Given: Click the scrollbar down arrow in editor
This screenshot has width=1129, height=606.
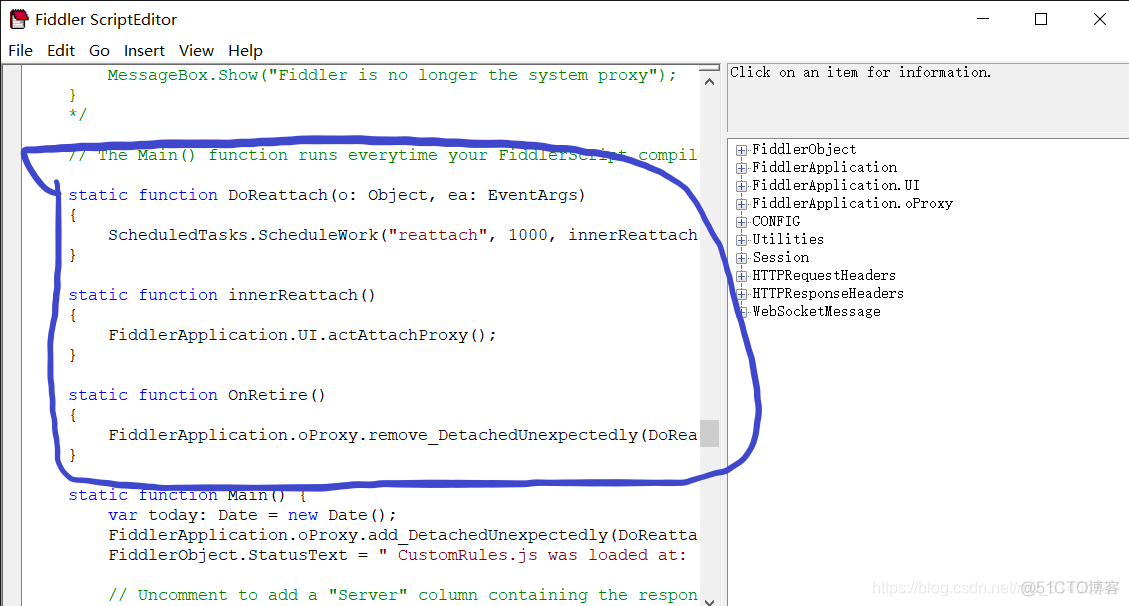Looking at the screenshot, I should pos(709,599).
